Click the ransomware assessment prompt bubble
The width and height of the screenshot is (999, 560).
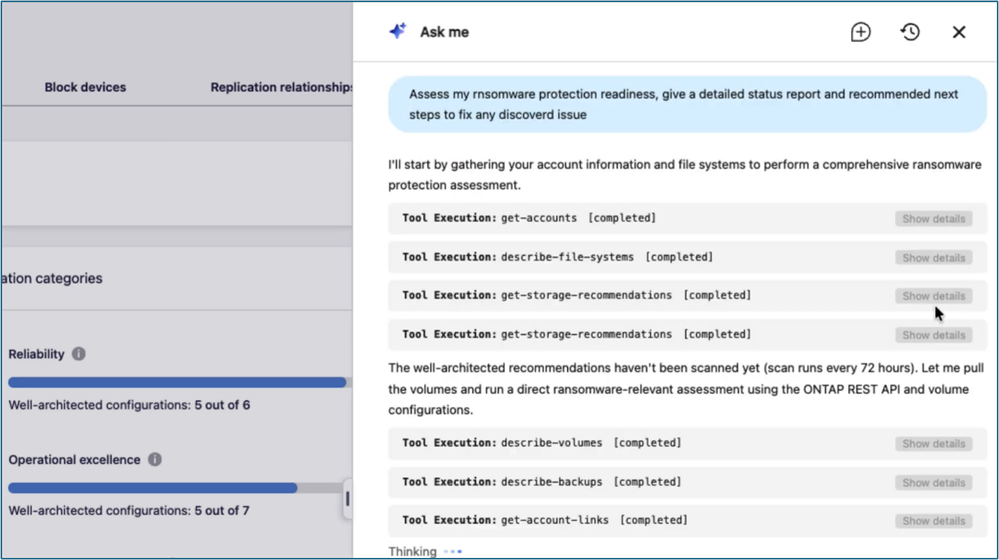(687, 104)
